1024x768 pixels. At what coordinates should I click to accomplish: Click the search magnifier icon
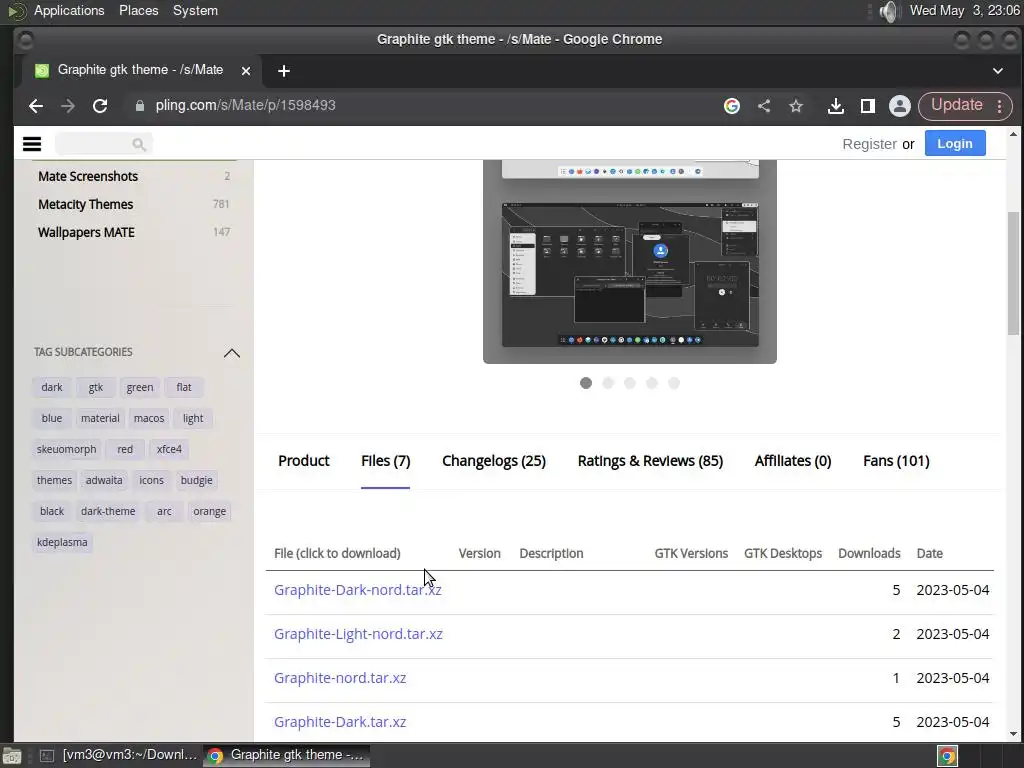[x=138, y=144]
